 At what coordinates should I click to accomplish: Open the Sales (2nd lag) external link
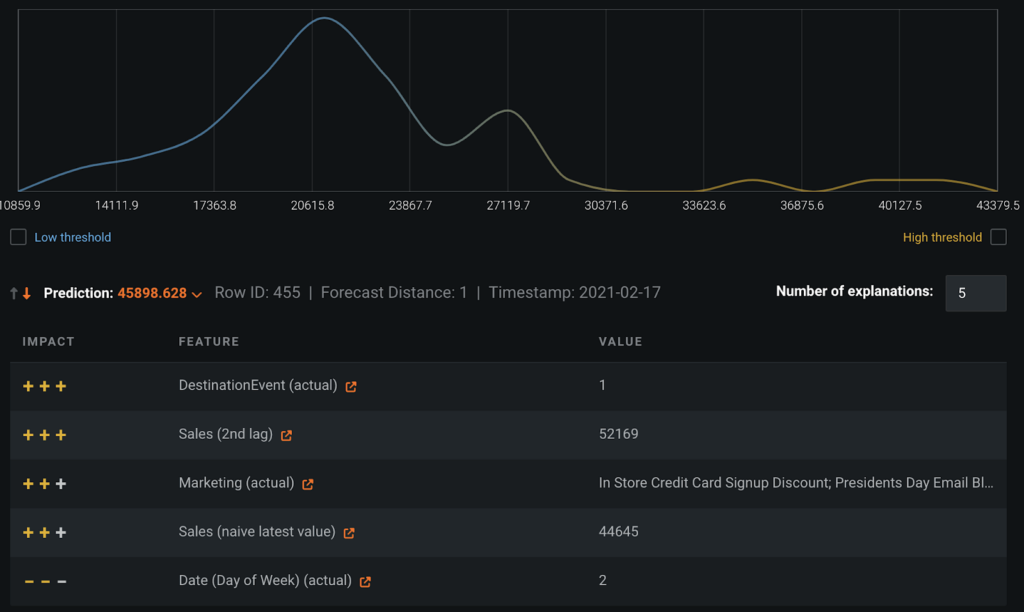(286, 435)
